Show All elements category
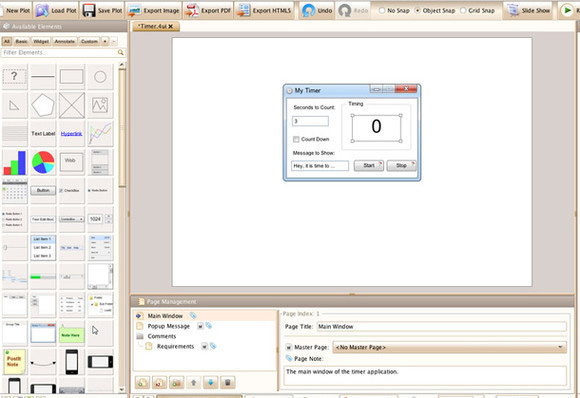The image size is (580, 398). point(7,41)
